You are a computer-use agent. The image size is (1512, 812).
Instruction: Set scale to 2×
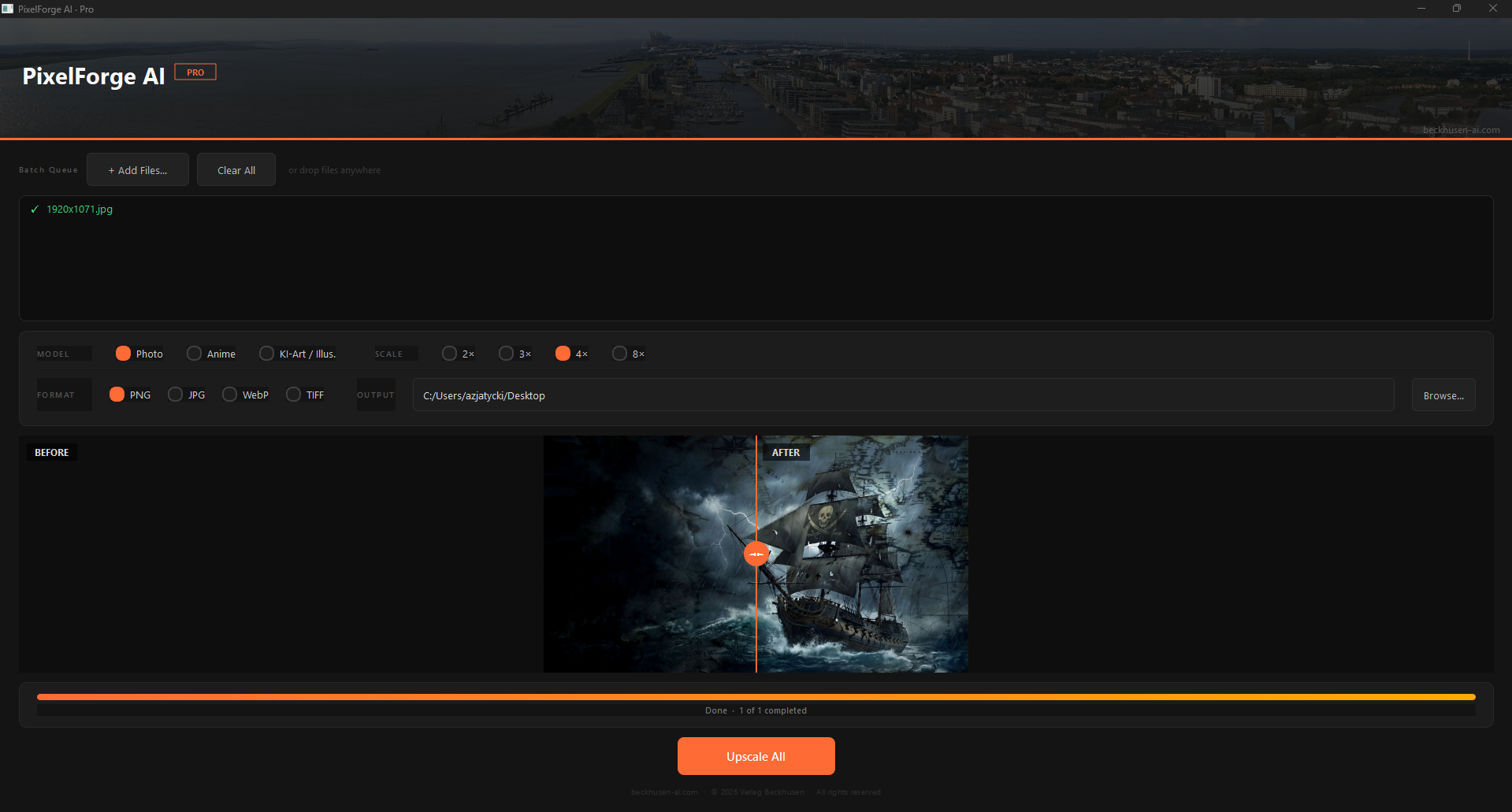[459, 354]
